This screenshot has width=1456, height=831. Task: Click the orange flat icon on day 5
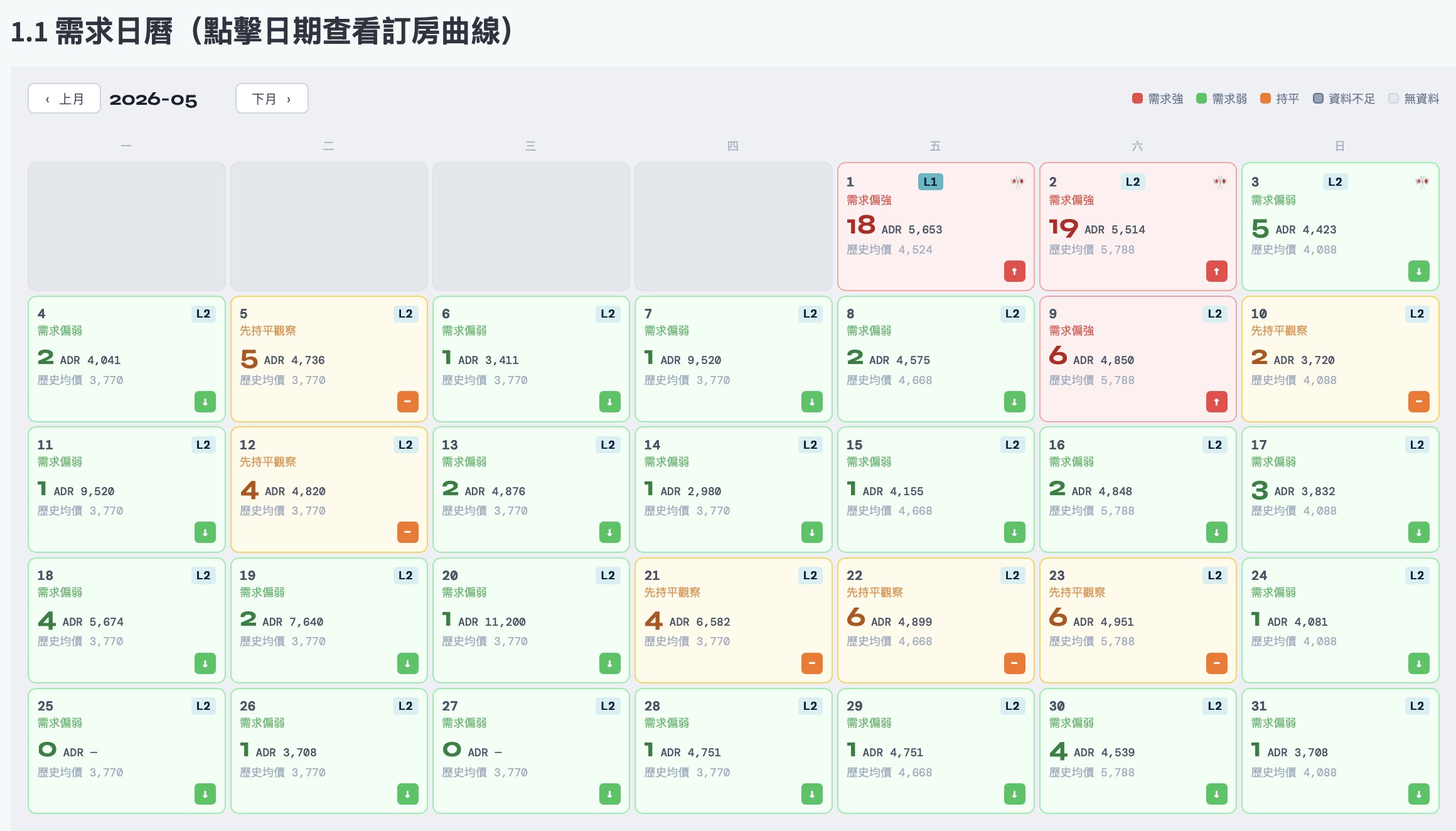click(407, 402)
